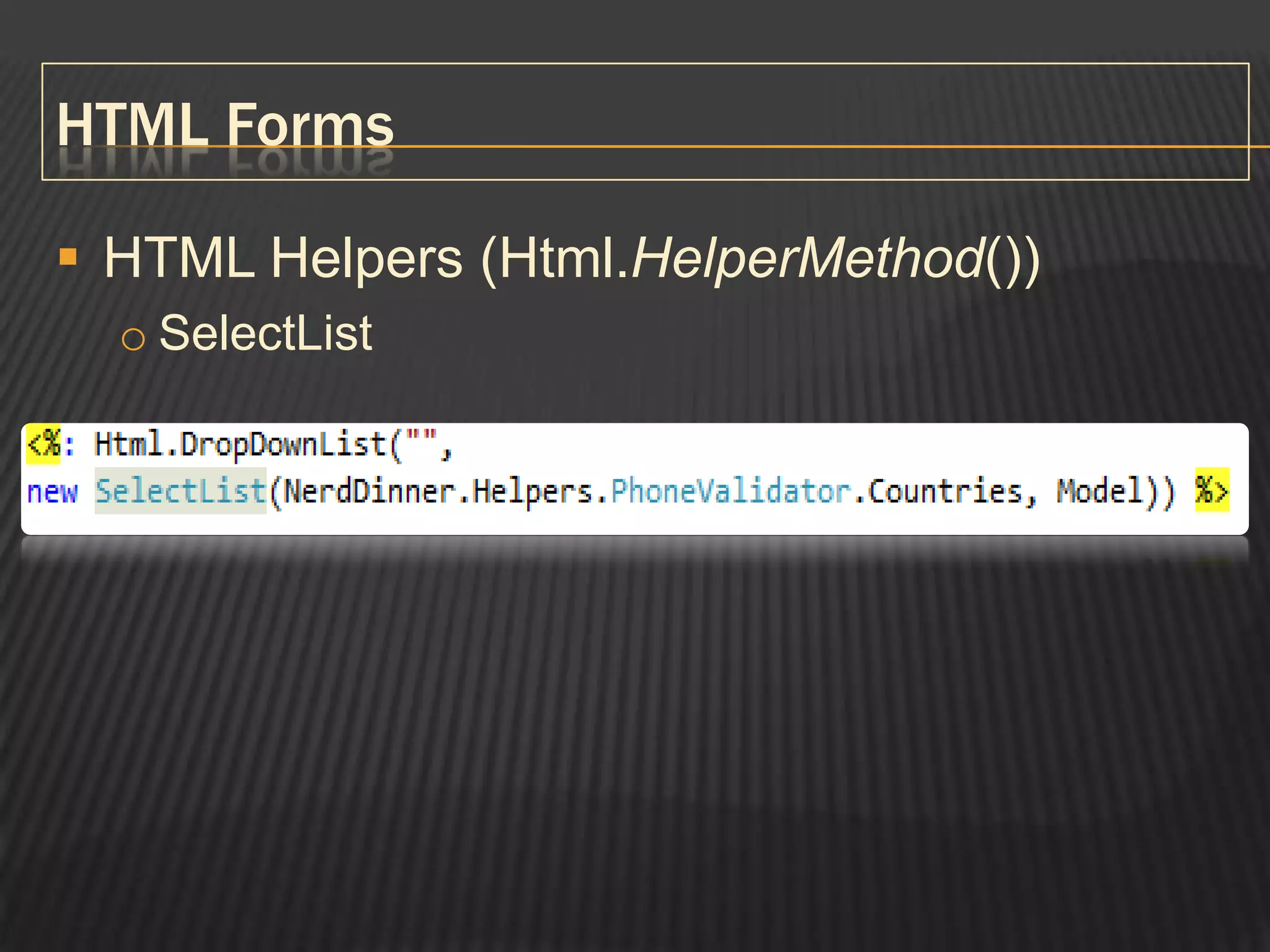Image resolution: width=1270 pixels, height=952 pixels.
Task: Click the hollow circle sub-bullet marker
Action: (133, 339)
